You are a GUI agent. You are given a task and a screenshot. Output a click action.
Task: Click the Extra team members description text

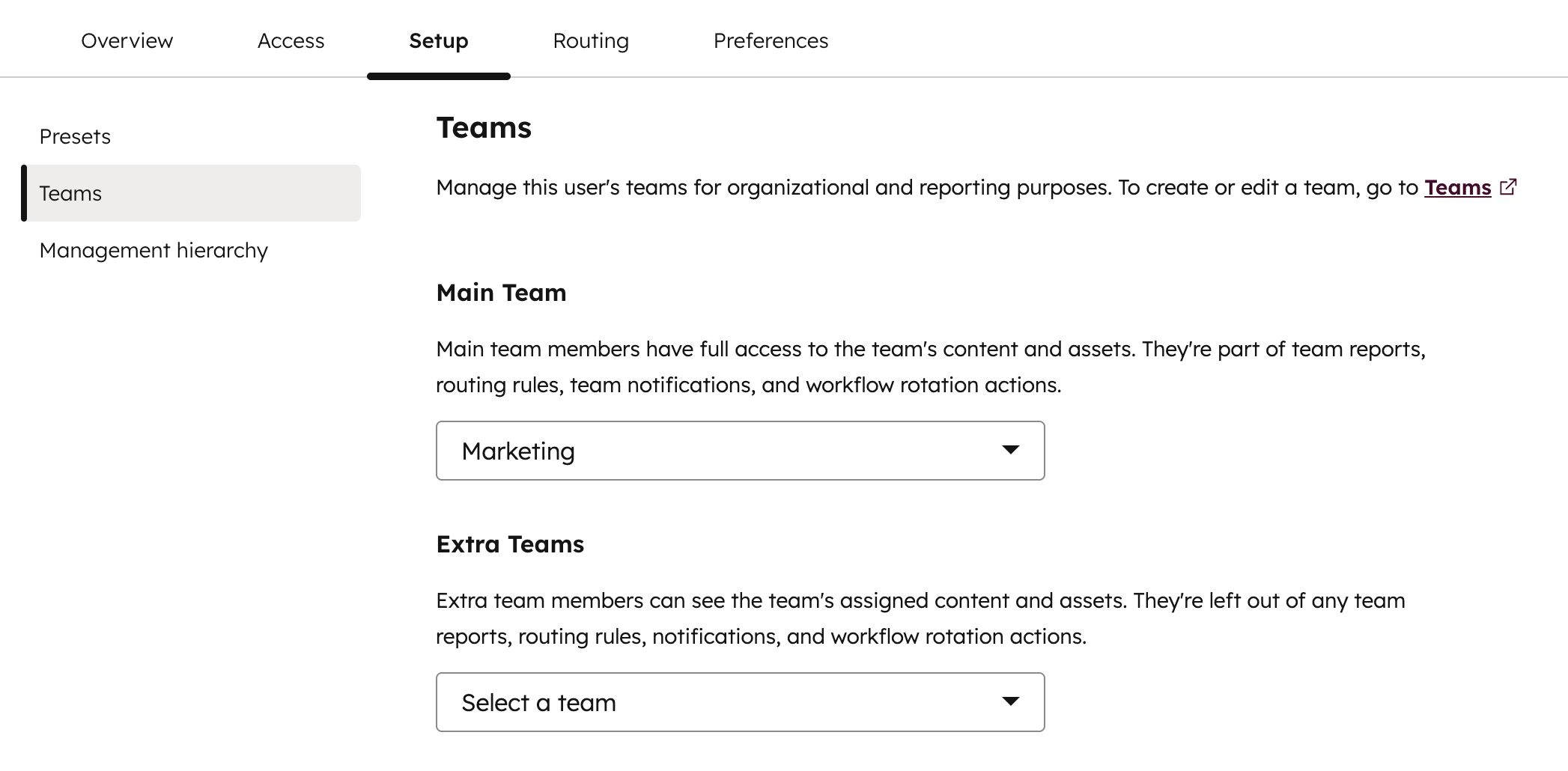(920, 618)
